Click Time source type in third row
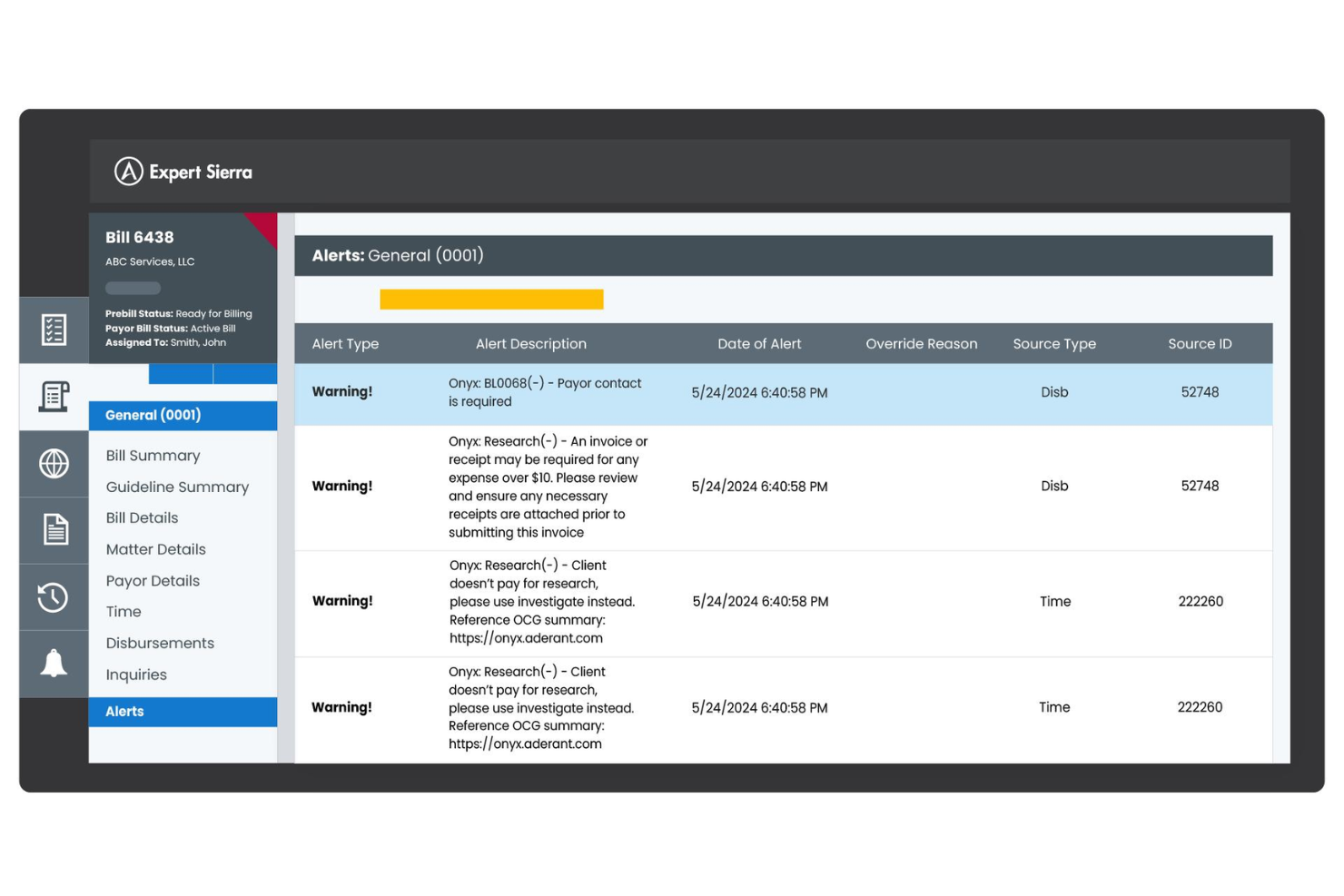The image size is (1344, 896). pos(1055,601)
